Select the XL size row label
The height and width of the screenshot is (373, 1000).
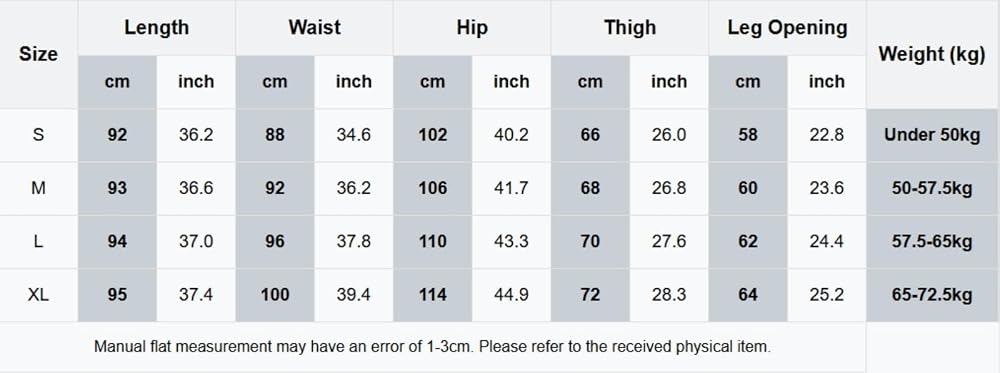pyautogui.click(x=38, y=295)
